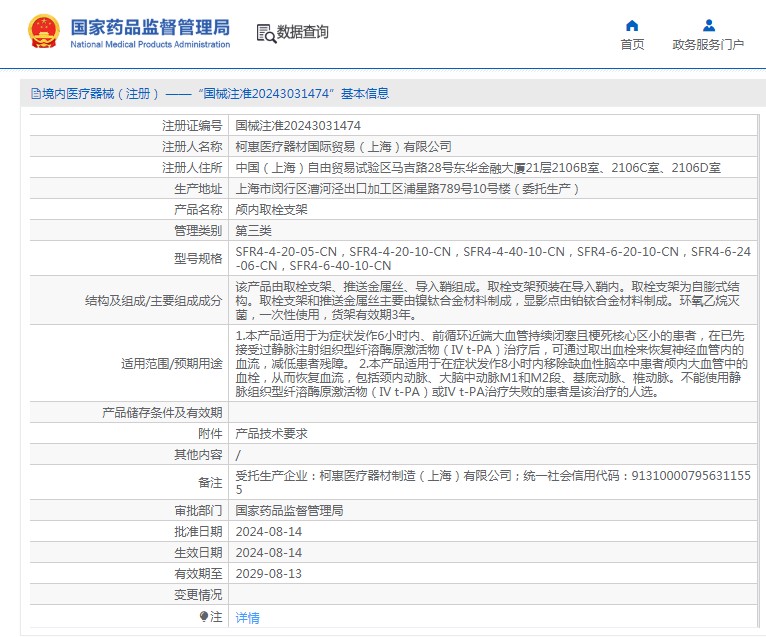
Task: Click the intended use description paragraph
Action: pos(491,363)
